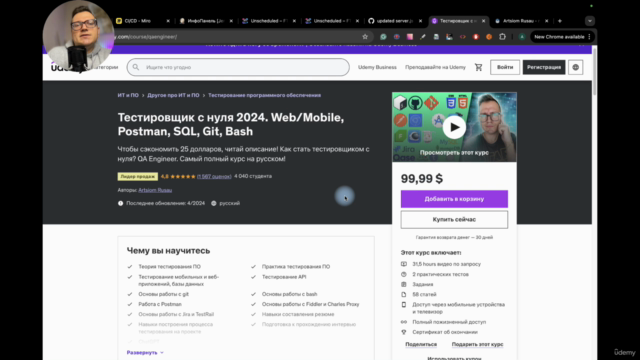Screen dimensions: 640x360
Task: Close the active Тестировщик tab
Action: click(483, 21)
